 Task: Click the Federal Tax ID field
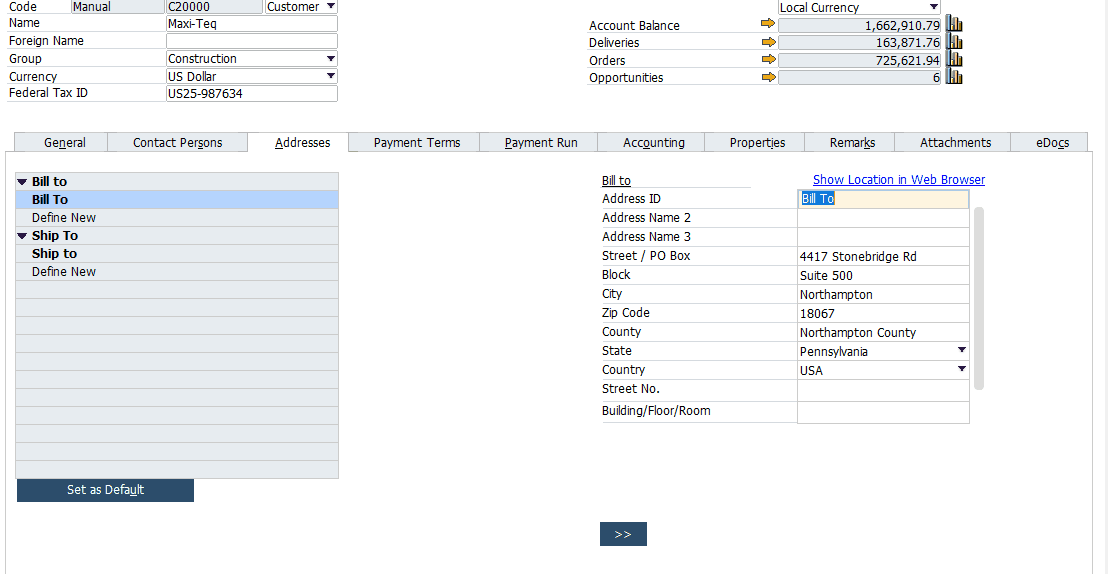252,93
